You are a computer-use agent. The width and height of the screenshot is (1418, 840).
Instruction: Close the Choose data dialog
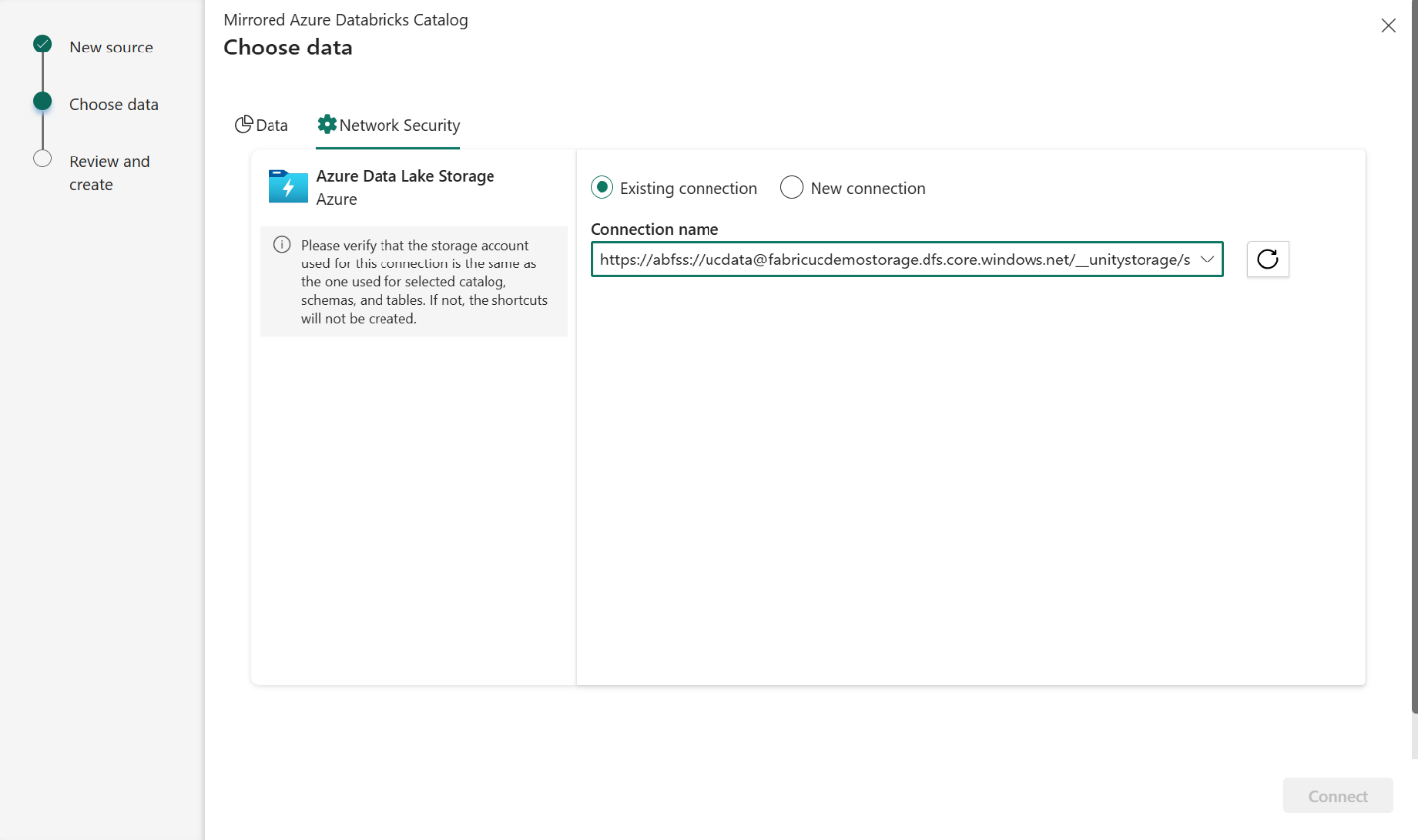(x=1388, y=26)
